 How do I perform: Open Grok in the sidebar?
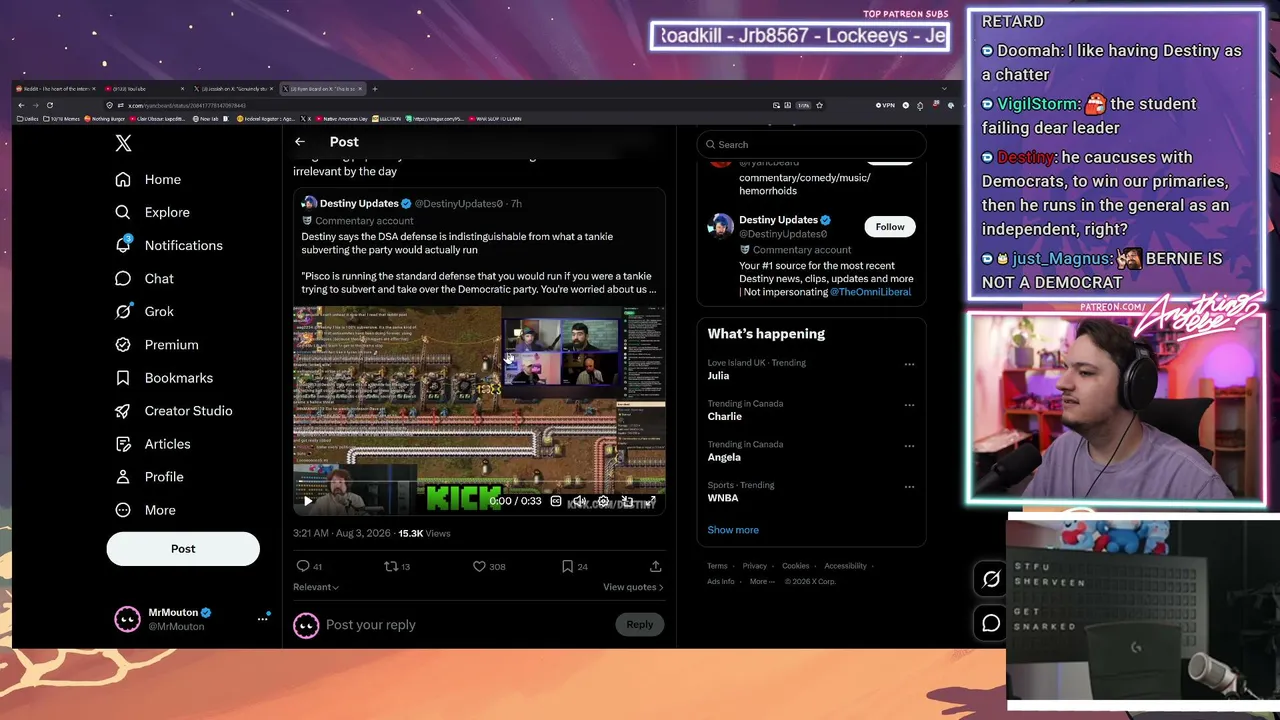click(x=144, y=311)
